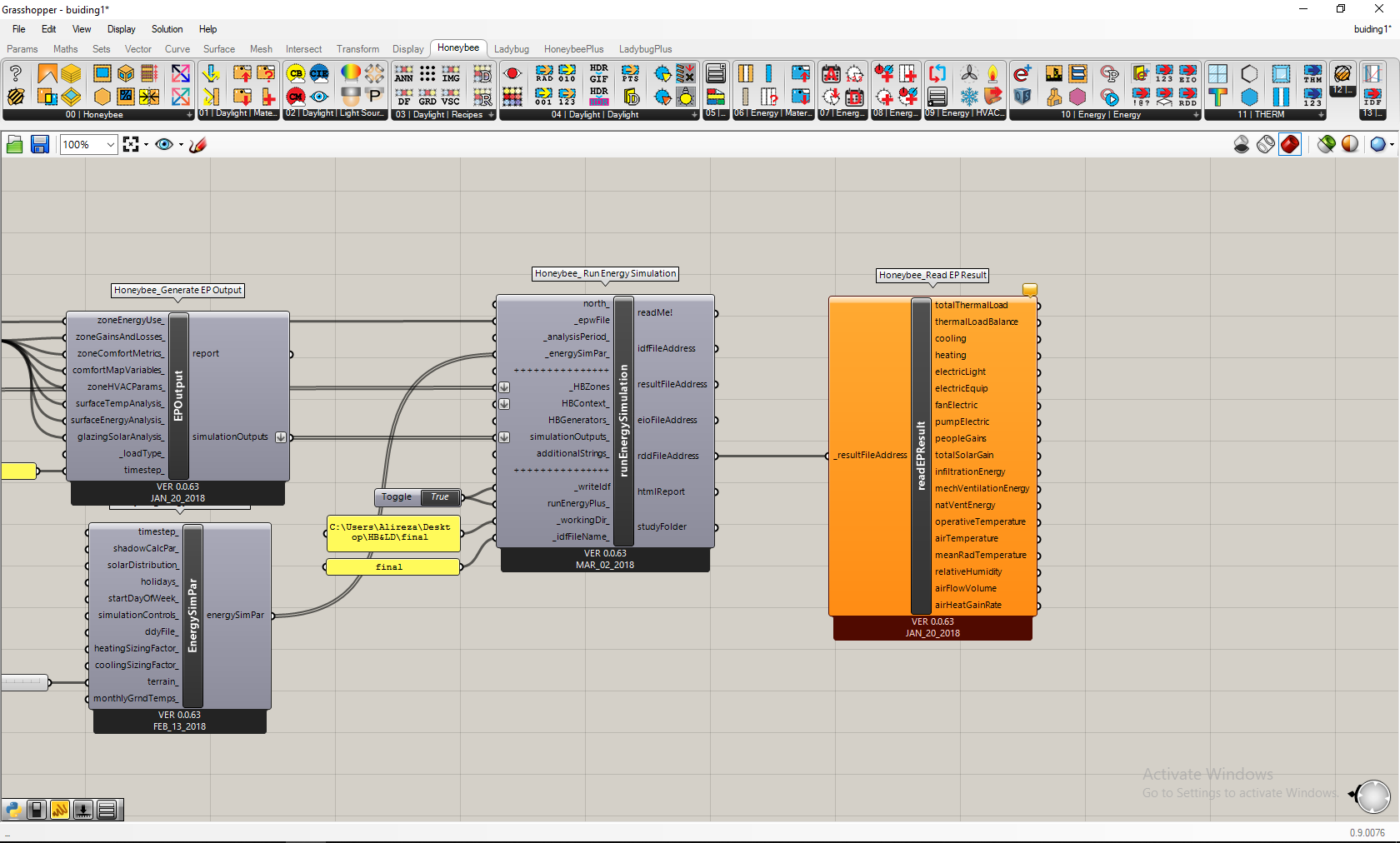1400x843 pixels.
Task: Select the flame heating icon in HVAC
Action: point(992,74)
